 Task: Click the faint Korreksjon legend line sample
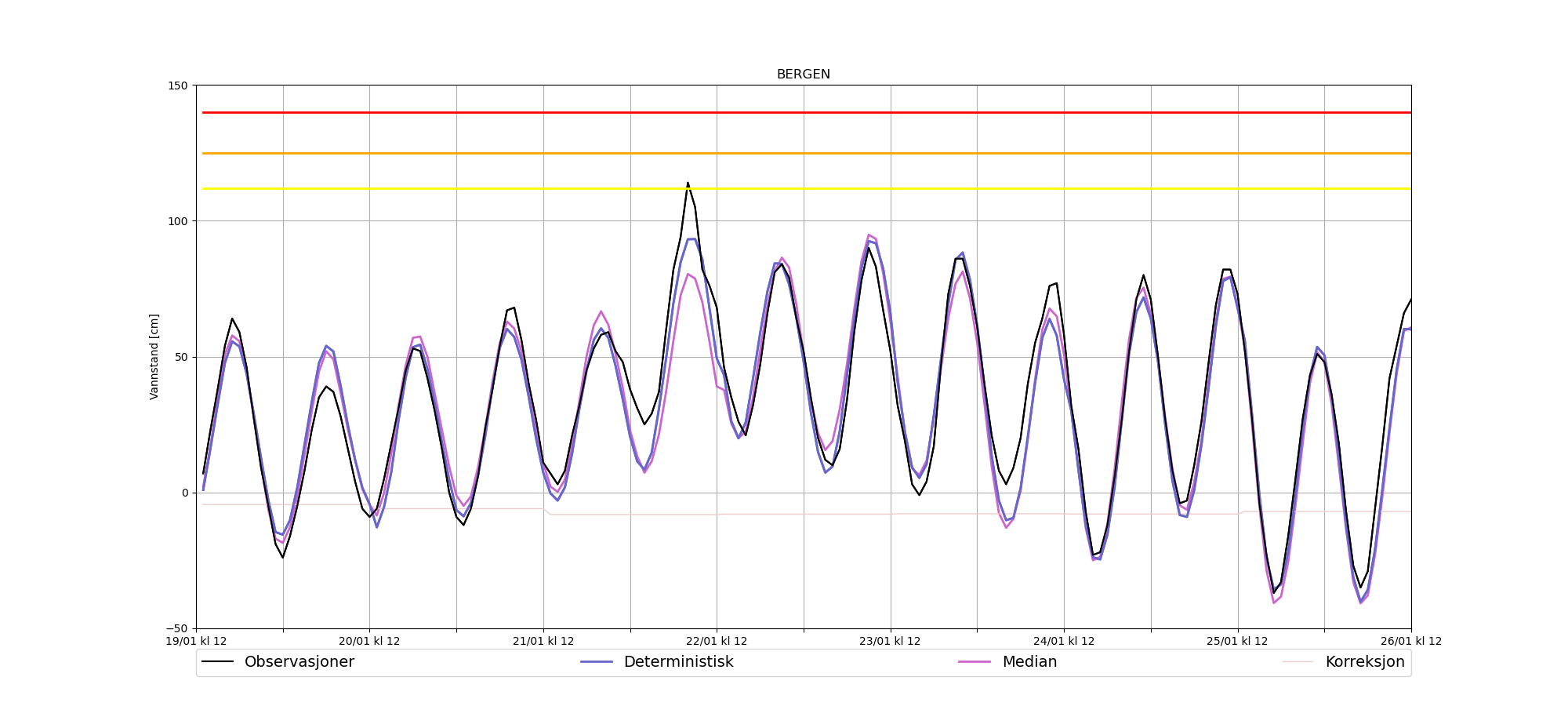[1298, 662]
